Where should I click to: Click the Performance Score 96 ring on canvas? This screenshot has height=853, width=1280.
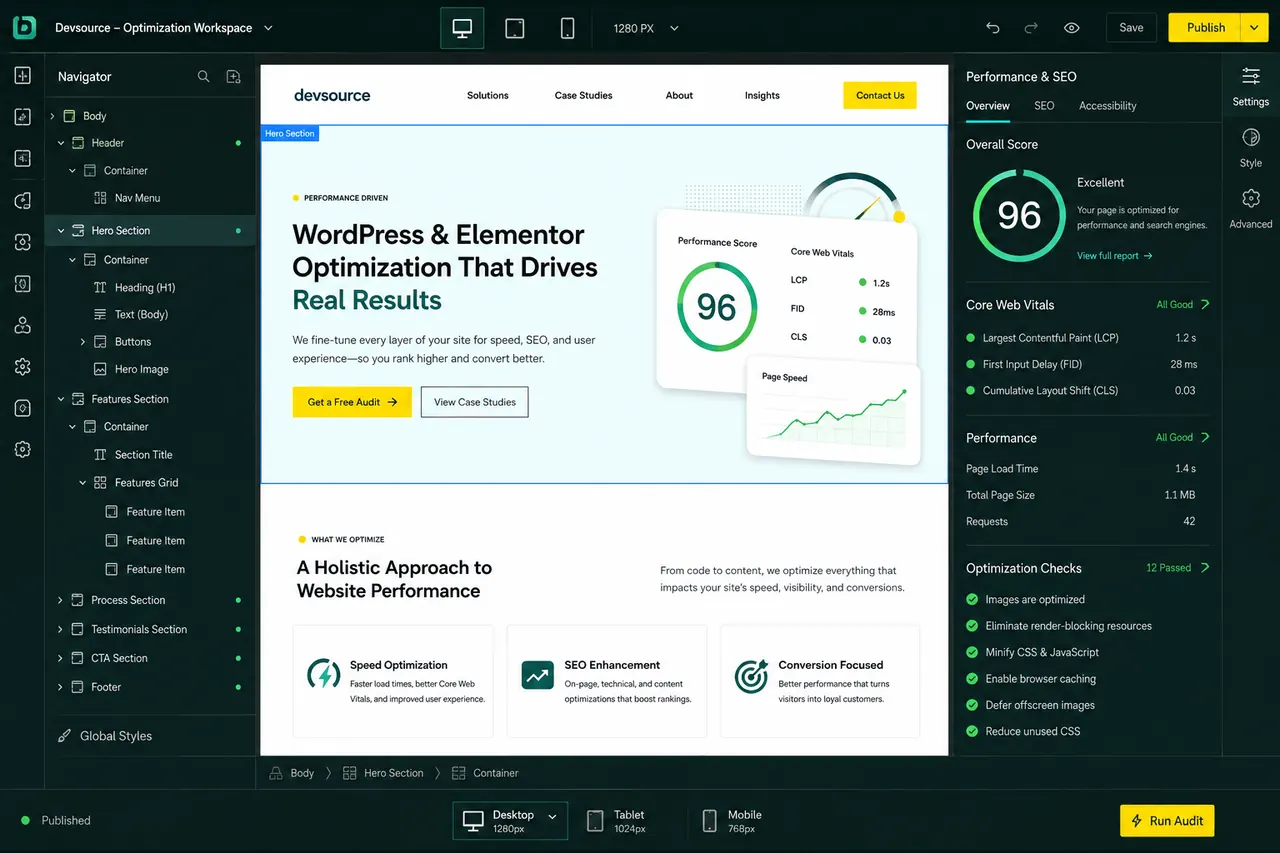716,307
